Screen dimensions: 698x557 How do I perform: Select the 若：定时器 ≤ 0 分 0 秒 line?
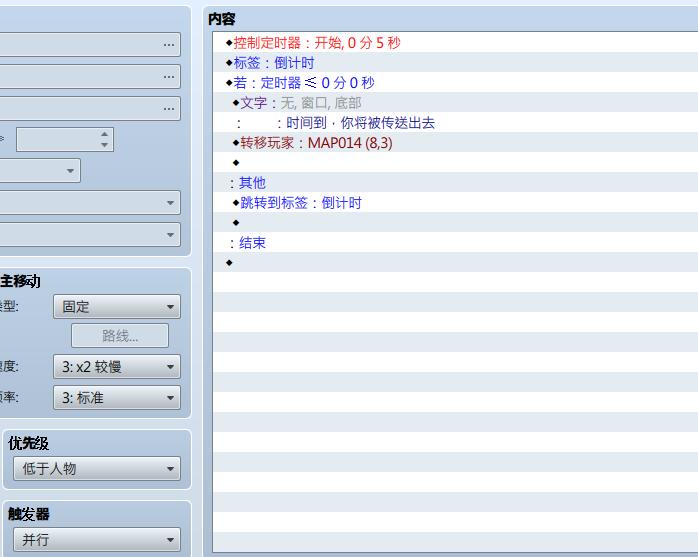(x=455, y=83)
